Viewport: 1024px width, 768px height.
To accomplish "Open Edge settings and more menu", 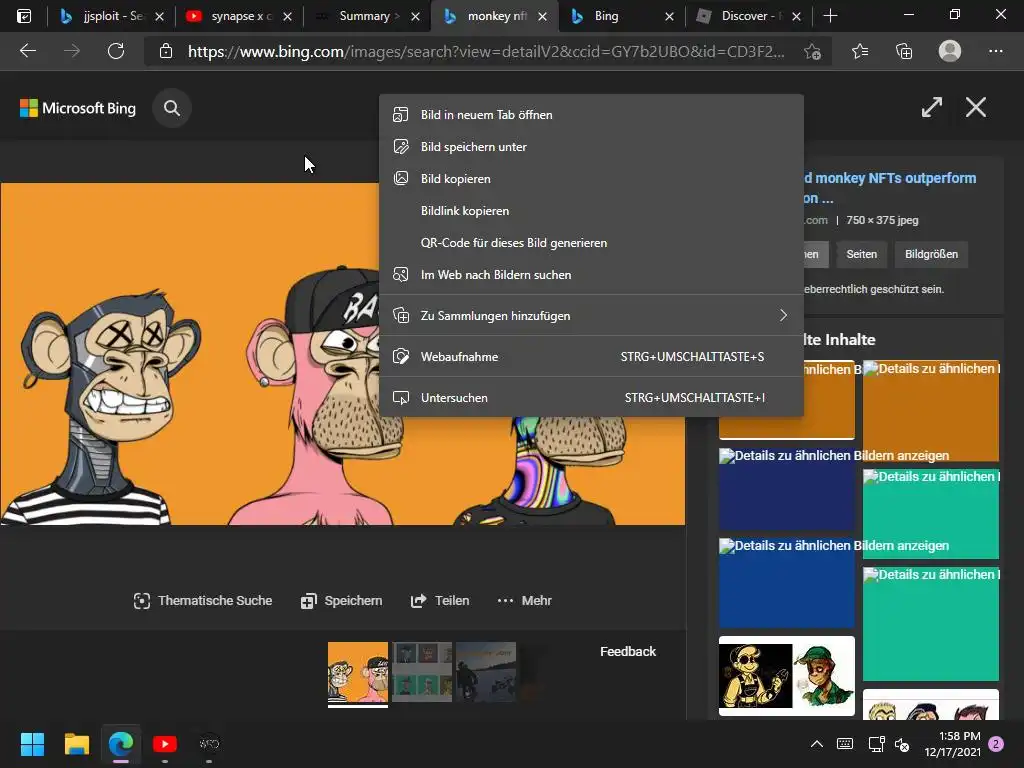I will tap(995, 51).
